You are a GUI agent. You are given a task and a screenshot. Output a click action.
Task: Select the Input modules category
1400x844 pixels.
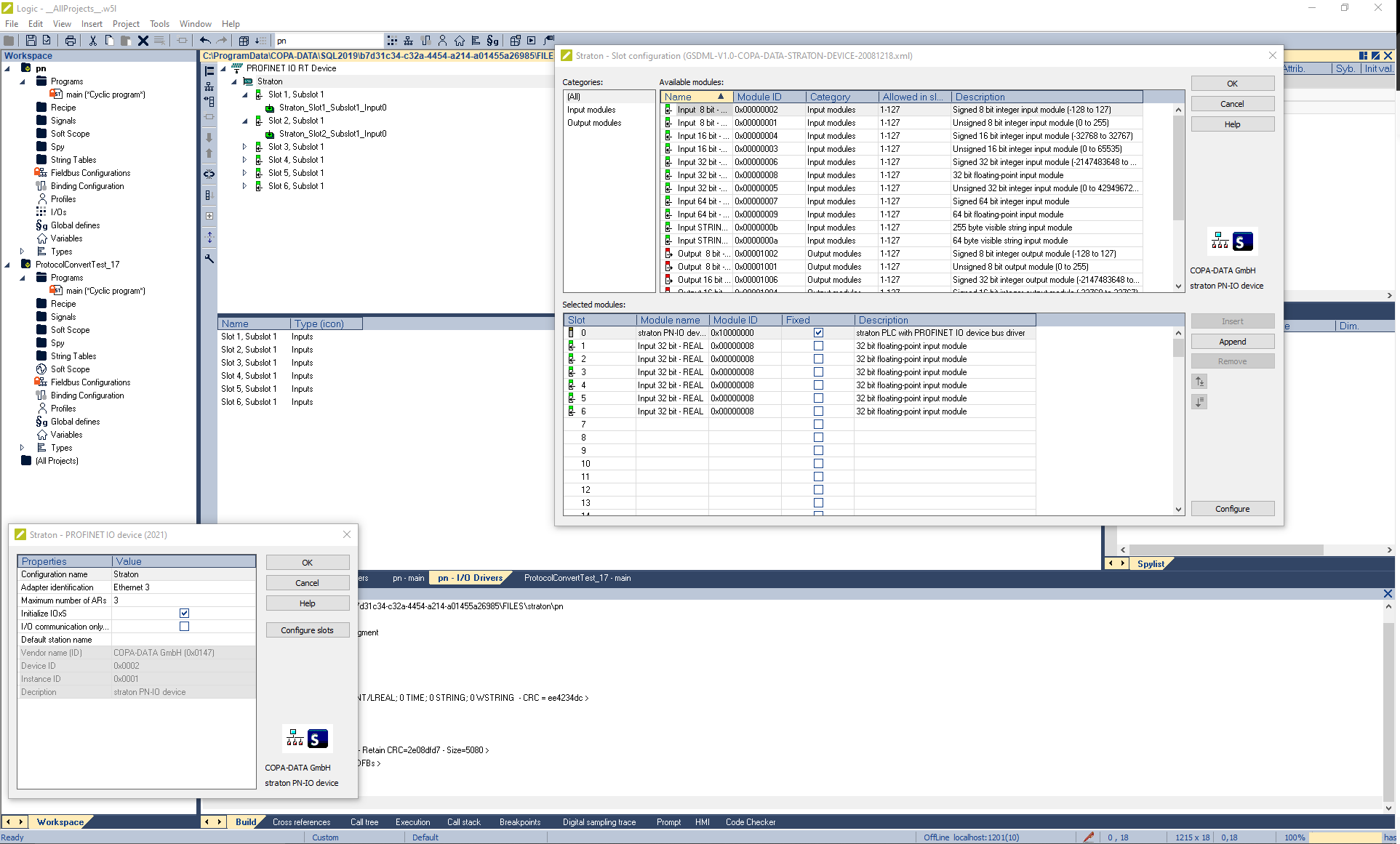point(591,110)
